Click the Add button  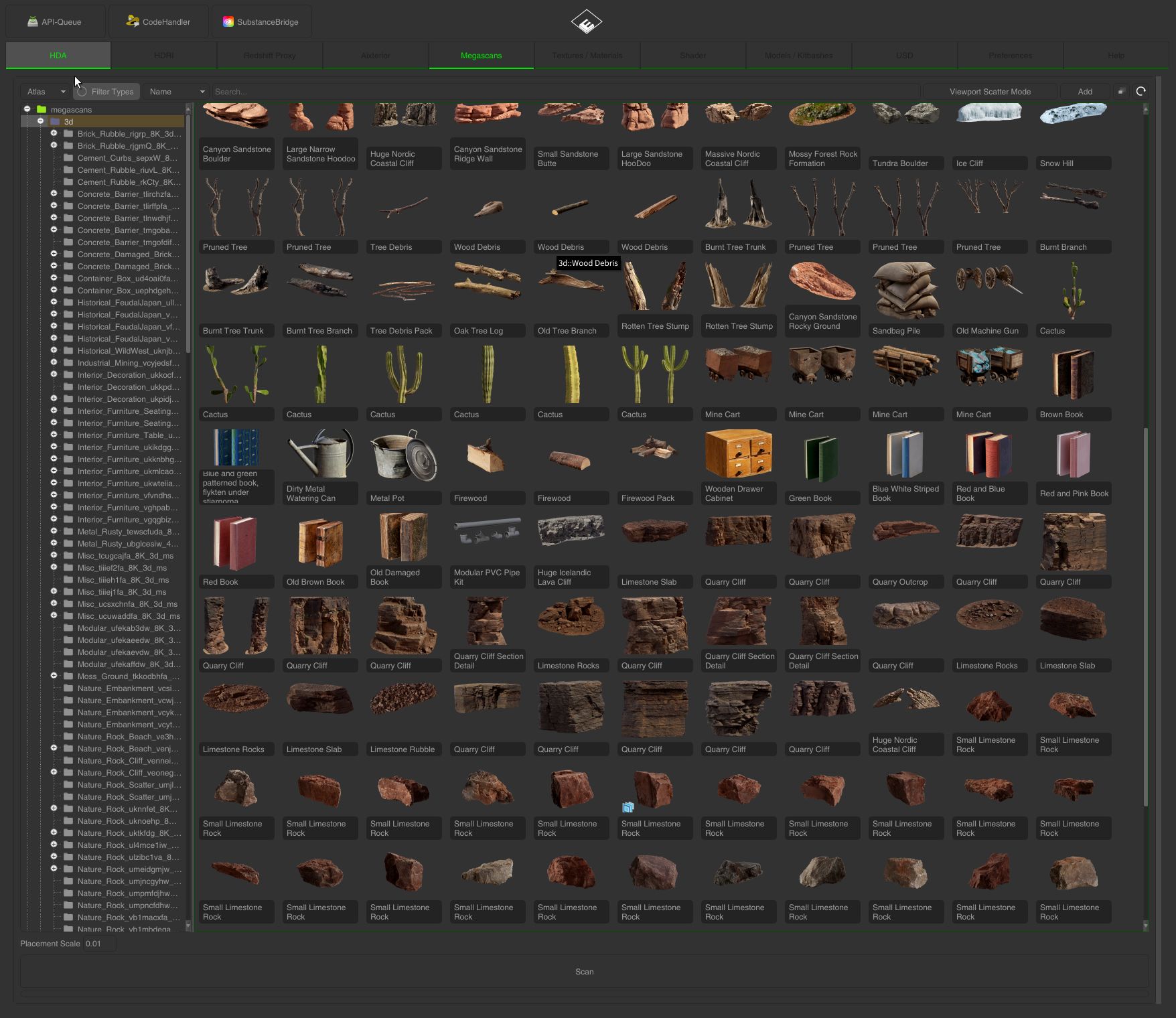[x=1085, y=91]
